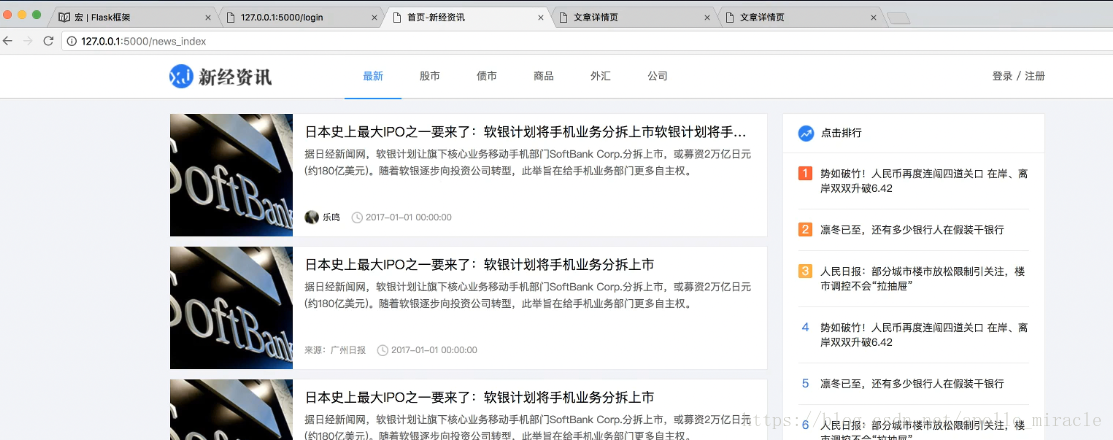Click the rank 3 yellow badge

click(x=805, y=271)
